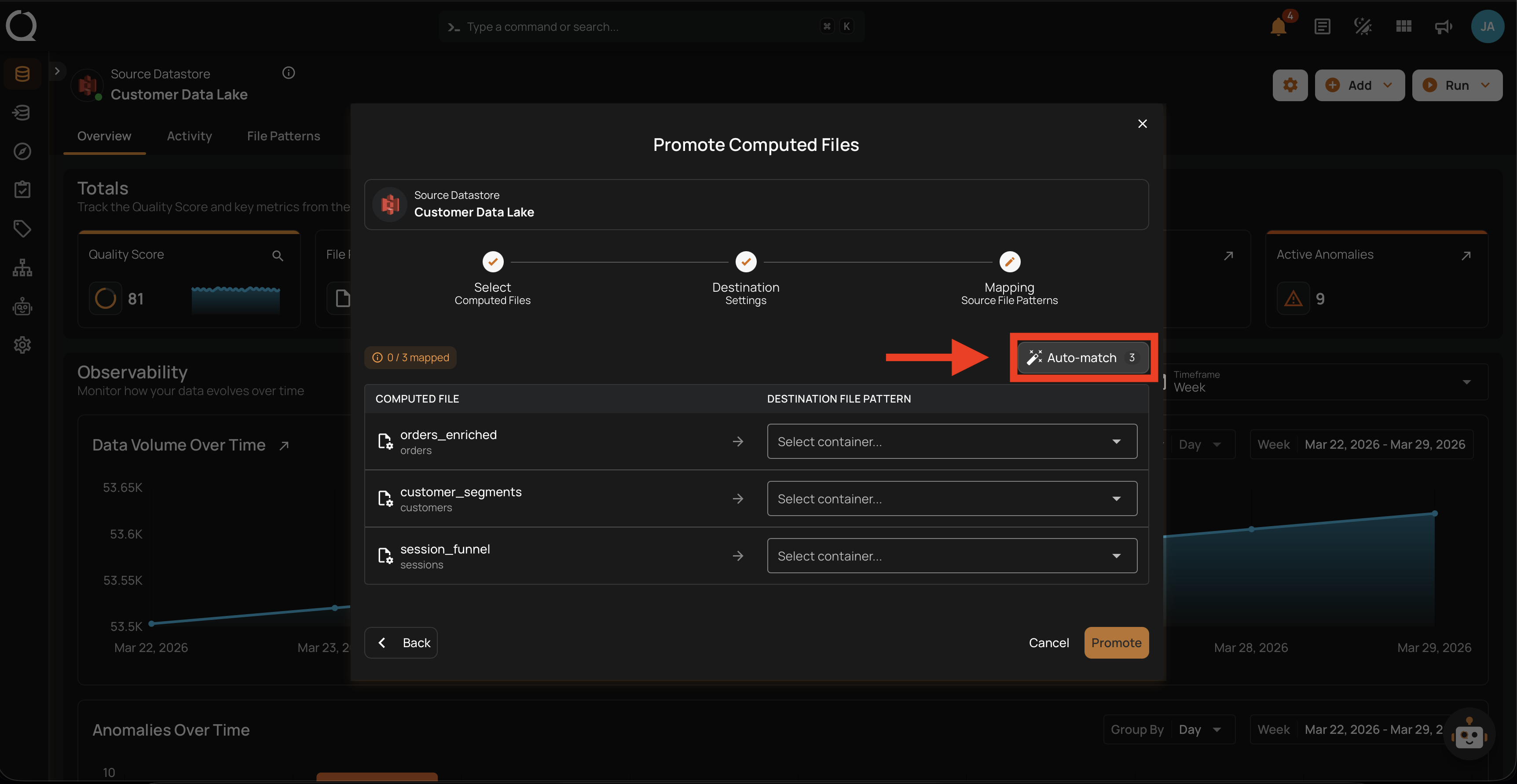Click the Active Anomalies count 9
This screenshot has height=784, width=1517.
click(1320, 299)
